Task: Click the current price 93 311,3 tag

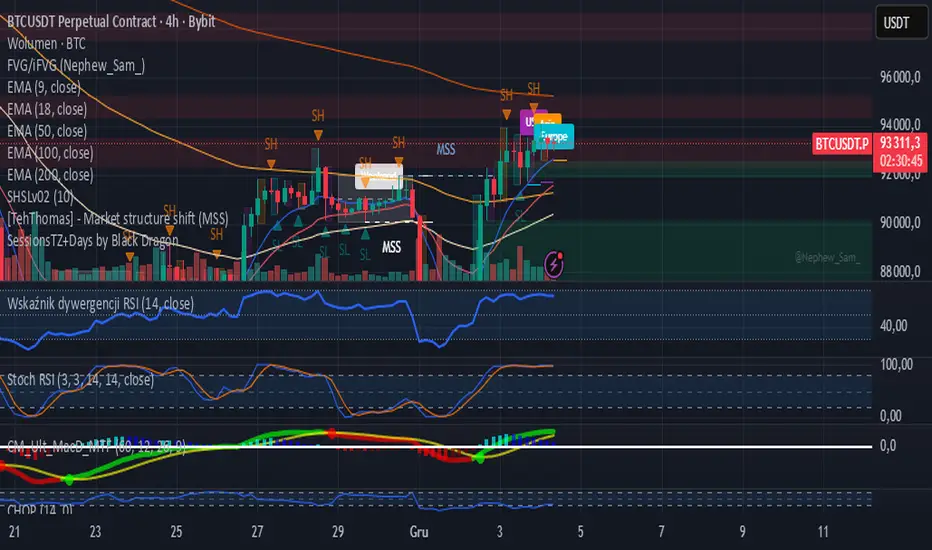Action: [x=900, y=143]
